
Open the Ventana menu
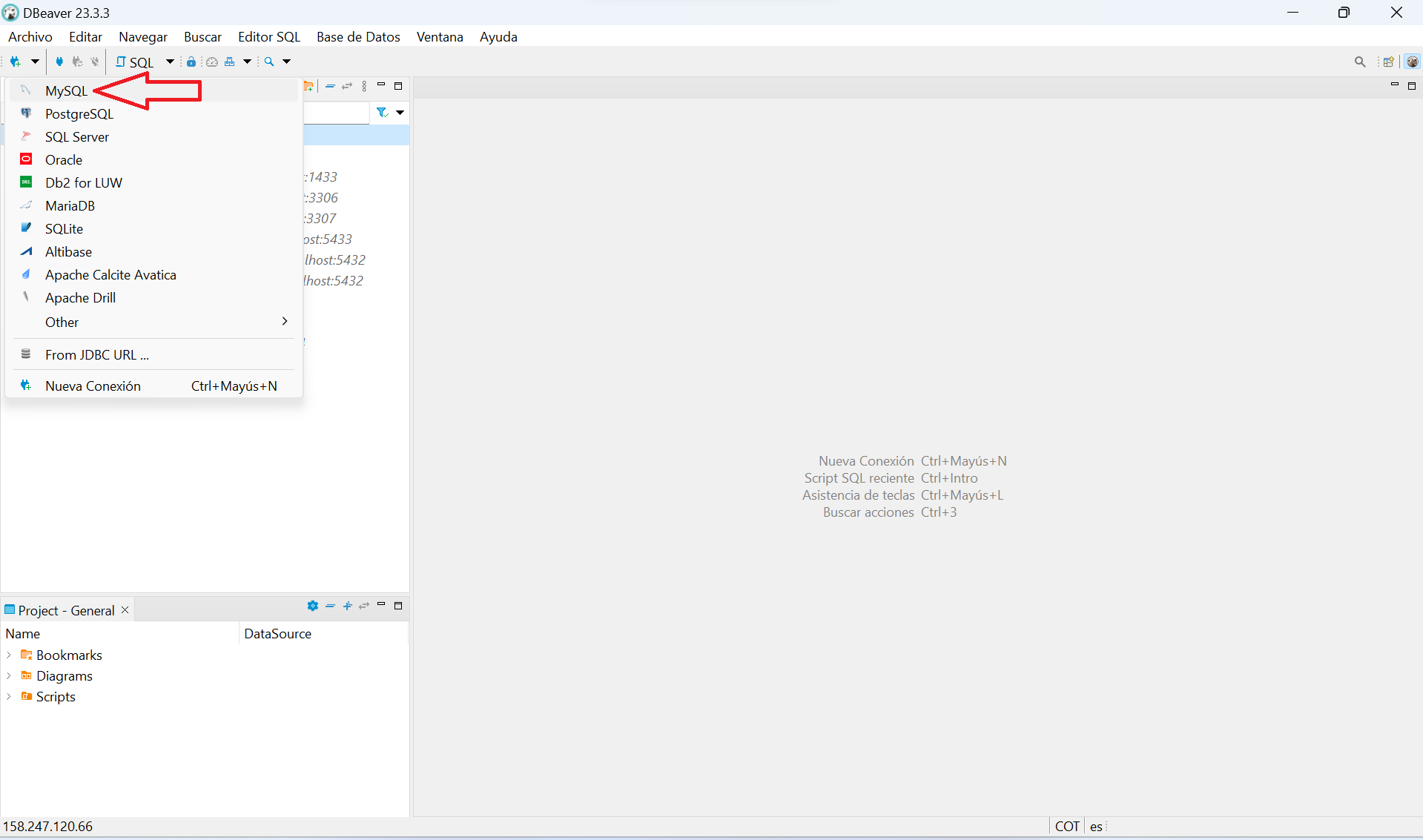point(440,36)
